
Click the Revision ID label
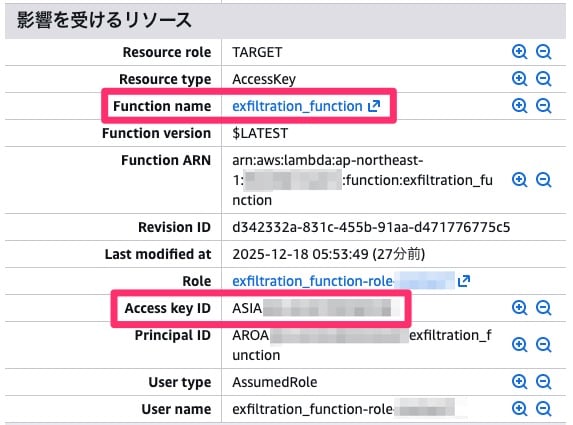coord(174,227)
